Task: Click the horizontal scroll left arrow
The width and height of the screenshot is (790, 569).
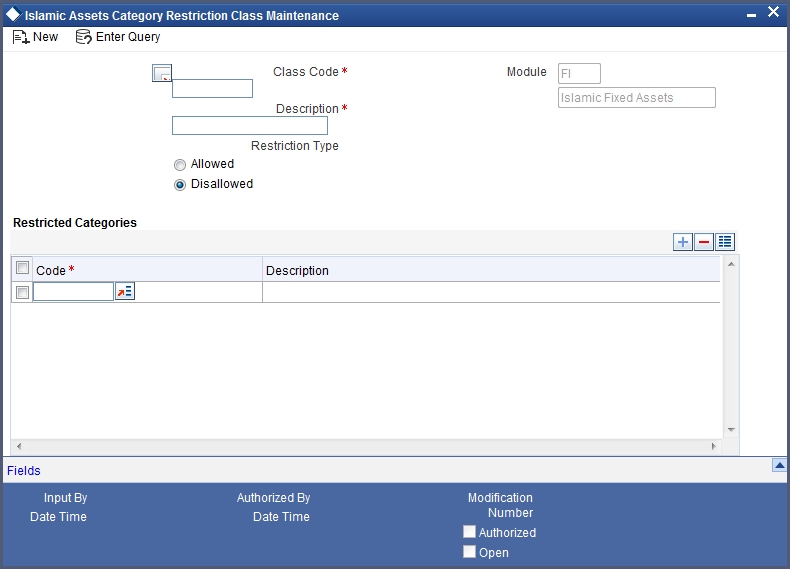Action: pyautogui.click(x=19, y=446)
